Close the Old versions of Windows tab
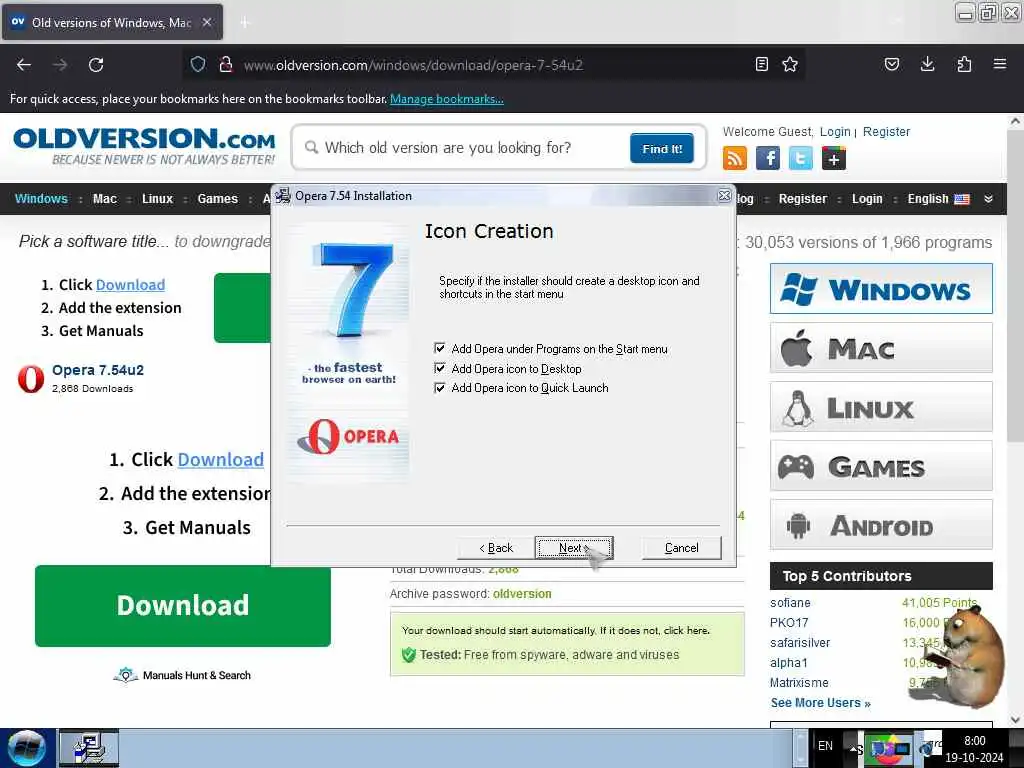This screenshot has width=1024, height=768. pyautogui.click(x=206, y=22)
